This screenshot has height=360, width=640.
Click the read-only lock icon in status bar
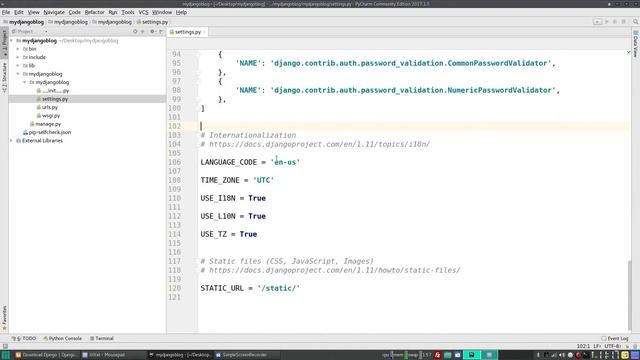tap(627, 346)
